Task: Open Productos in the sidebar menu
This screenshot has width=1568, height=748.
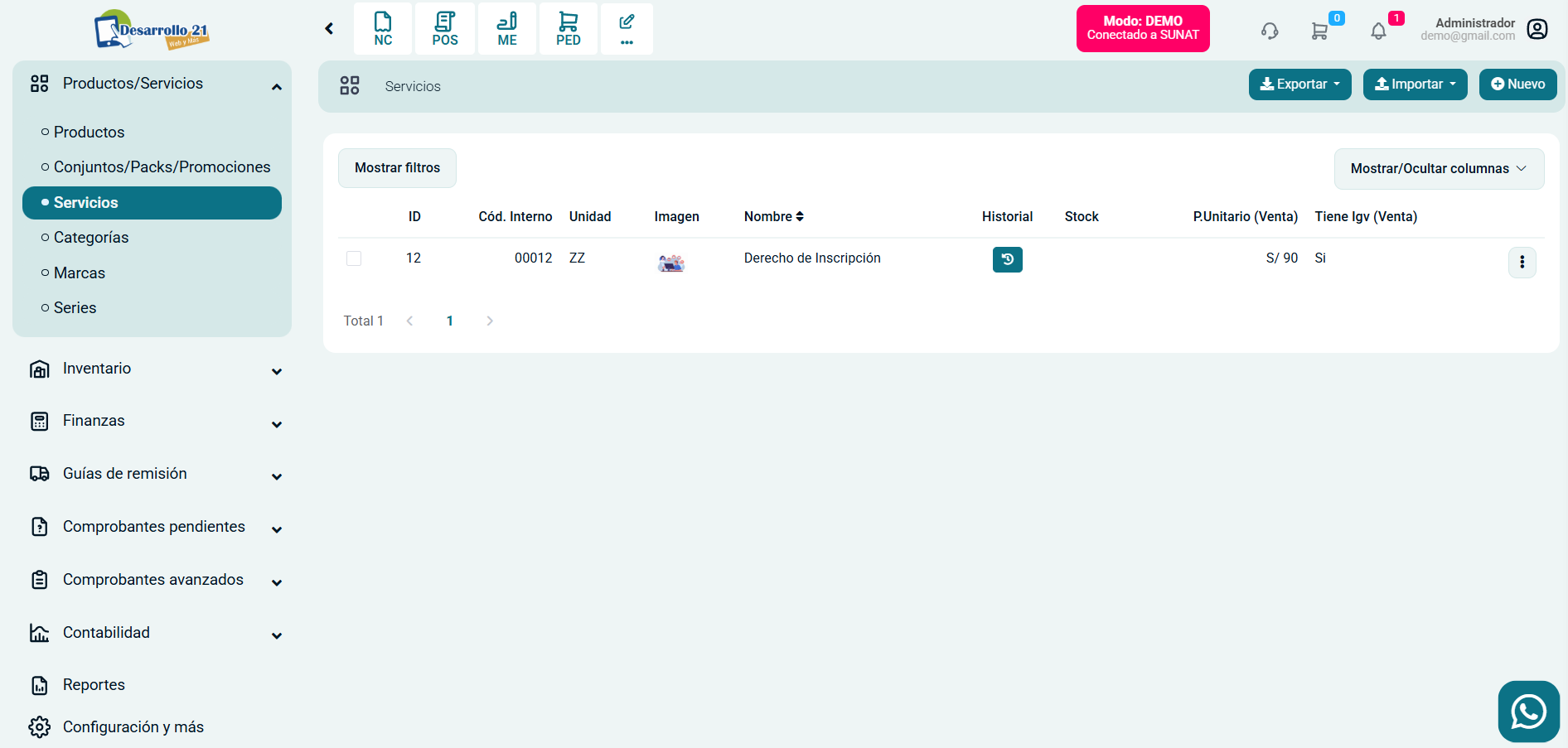Action: click(89, 133)
